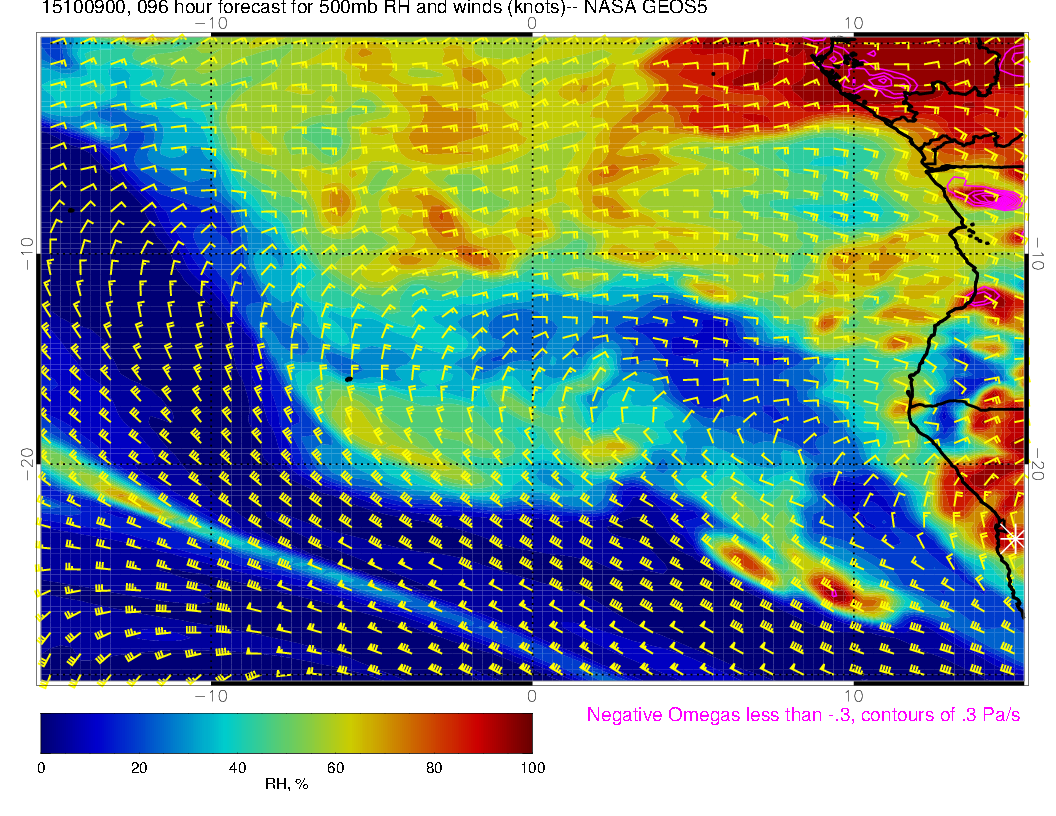Click the magenta omega contour near the east coast
Screen dimensions: 1056x816
(x=988, y=197)
